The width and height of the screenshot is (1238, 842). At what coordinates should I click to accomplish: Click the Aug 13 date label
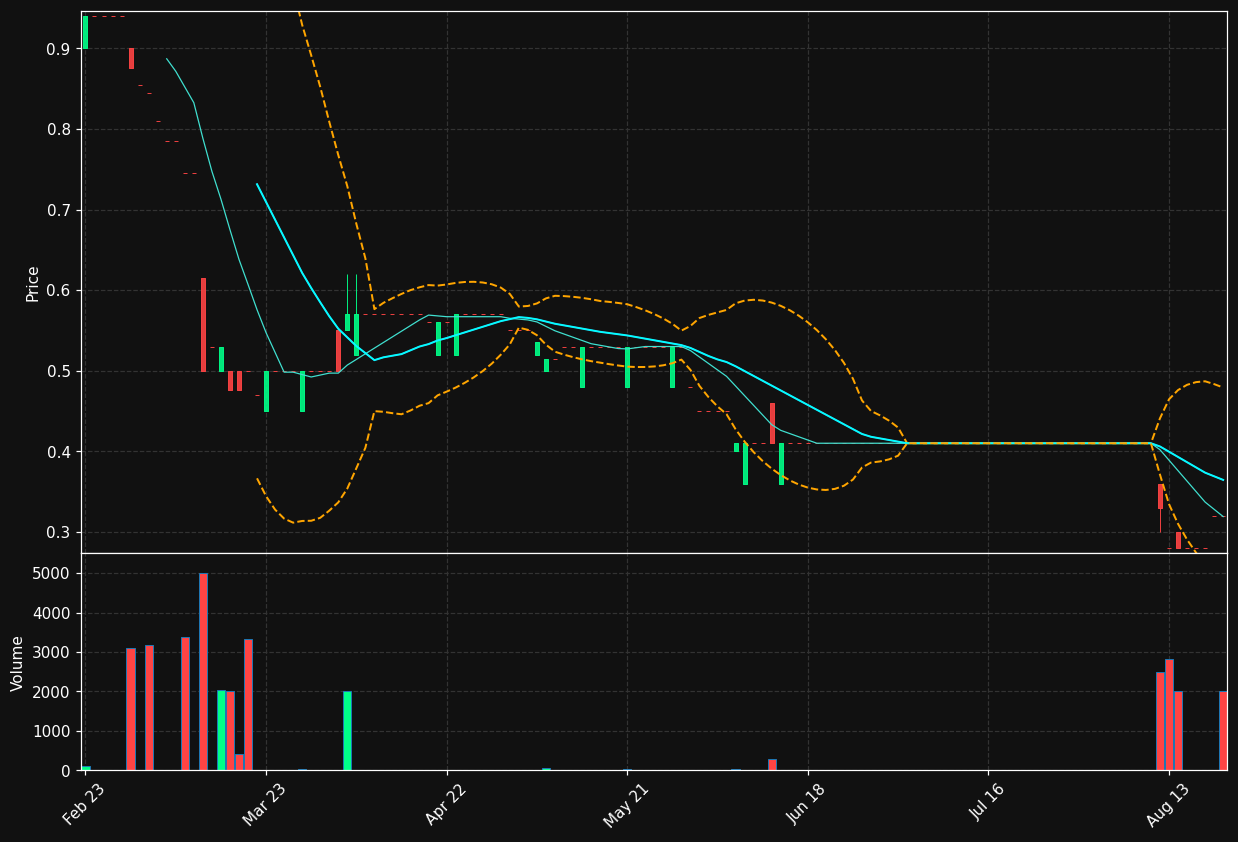[1167, 804]
